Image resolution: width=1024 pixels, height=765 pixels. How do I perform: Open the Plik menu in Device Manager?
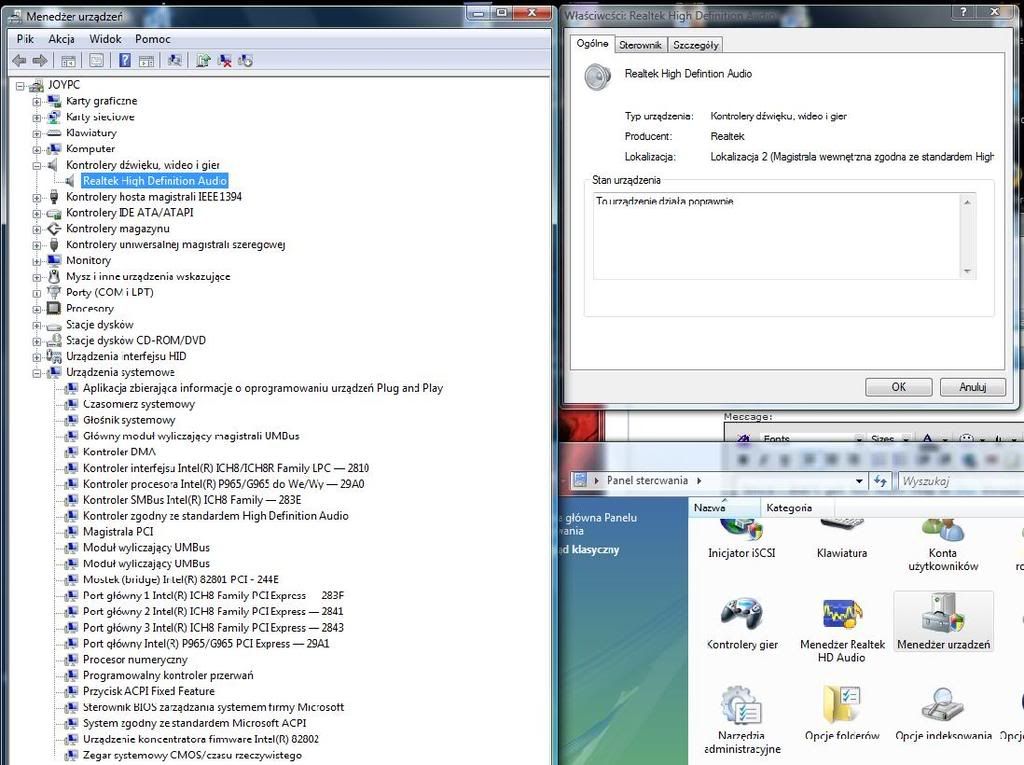pyautogui.click(x=25, y=39)
